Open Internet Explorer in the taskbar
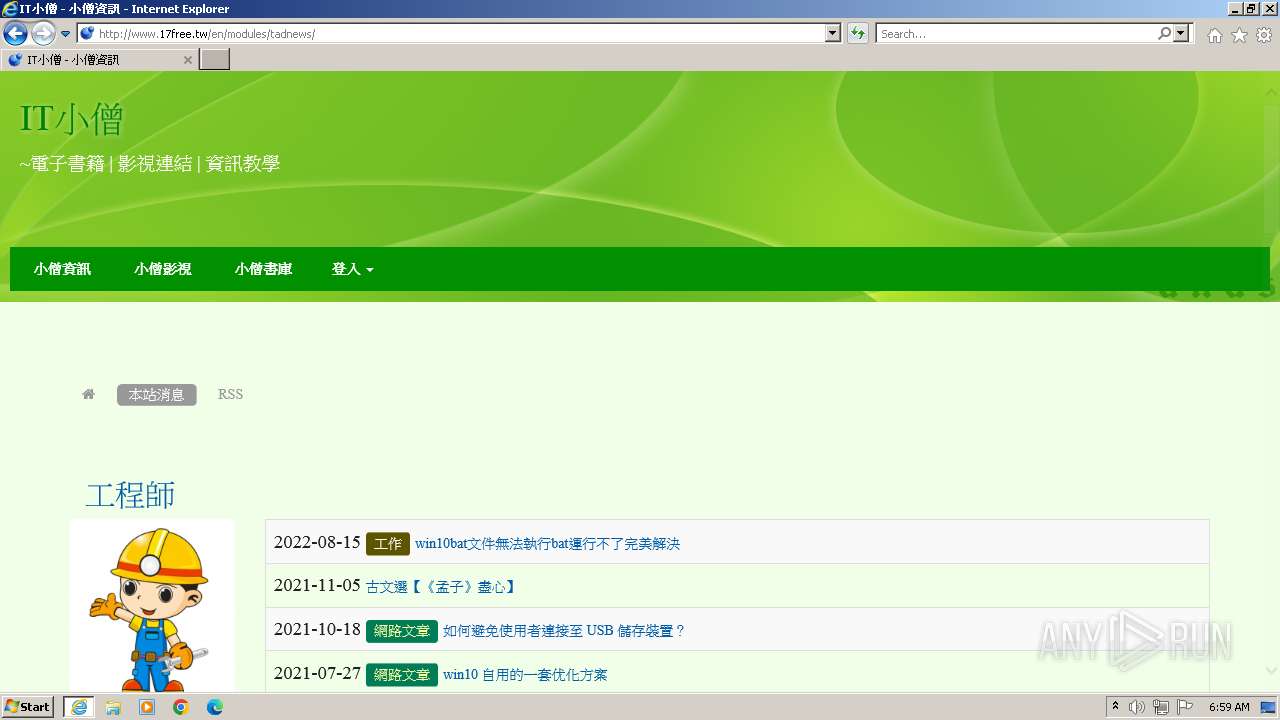 click(x=78, y=707)
